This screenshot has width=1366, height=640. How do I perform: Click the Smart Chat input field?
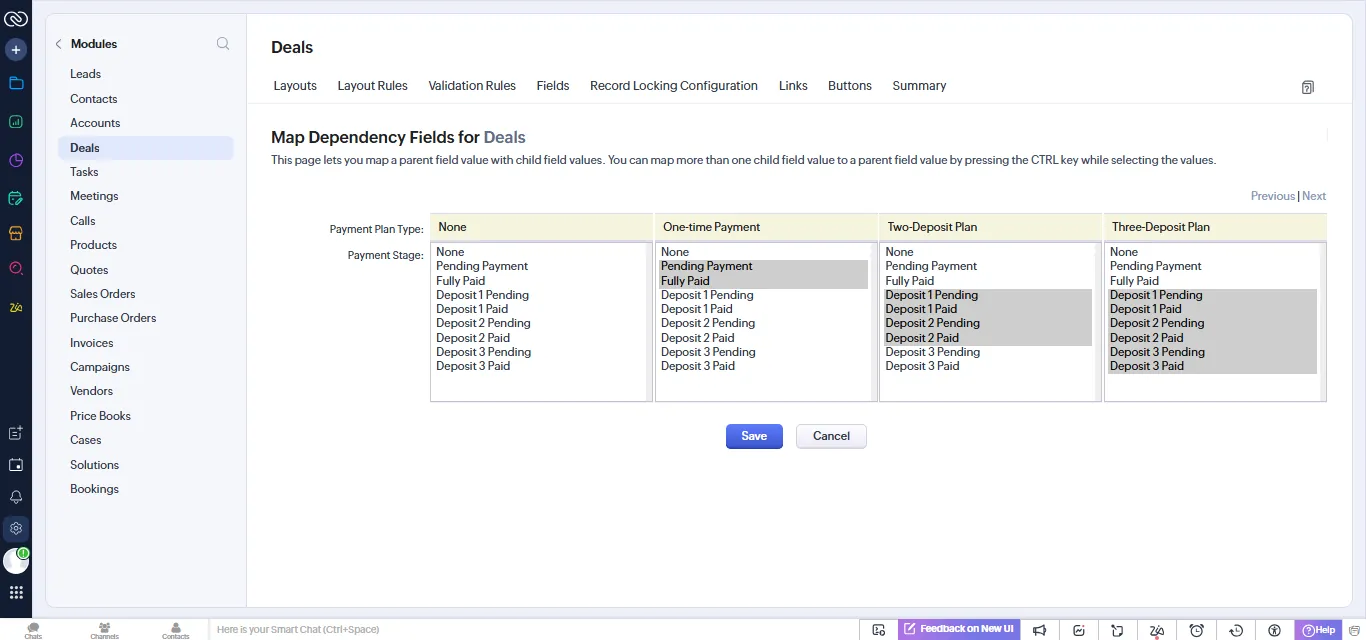pos(535,630)
